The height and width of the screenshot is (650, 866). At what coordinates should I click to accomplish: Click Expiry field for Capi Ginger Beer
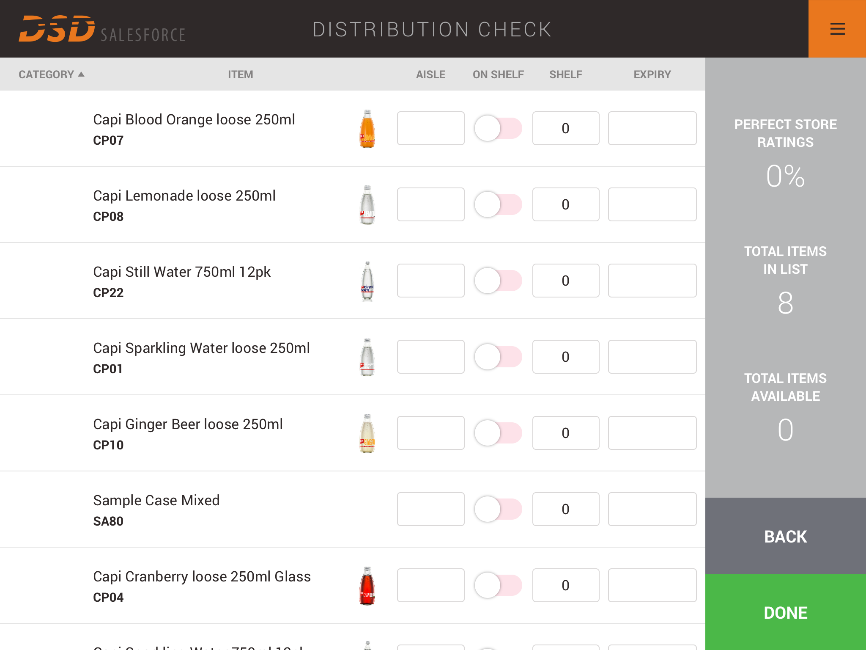(652, 433)
